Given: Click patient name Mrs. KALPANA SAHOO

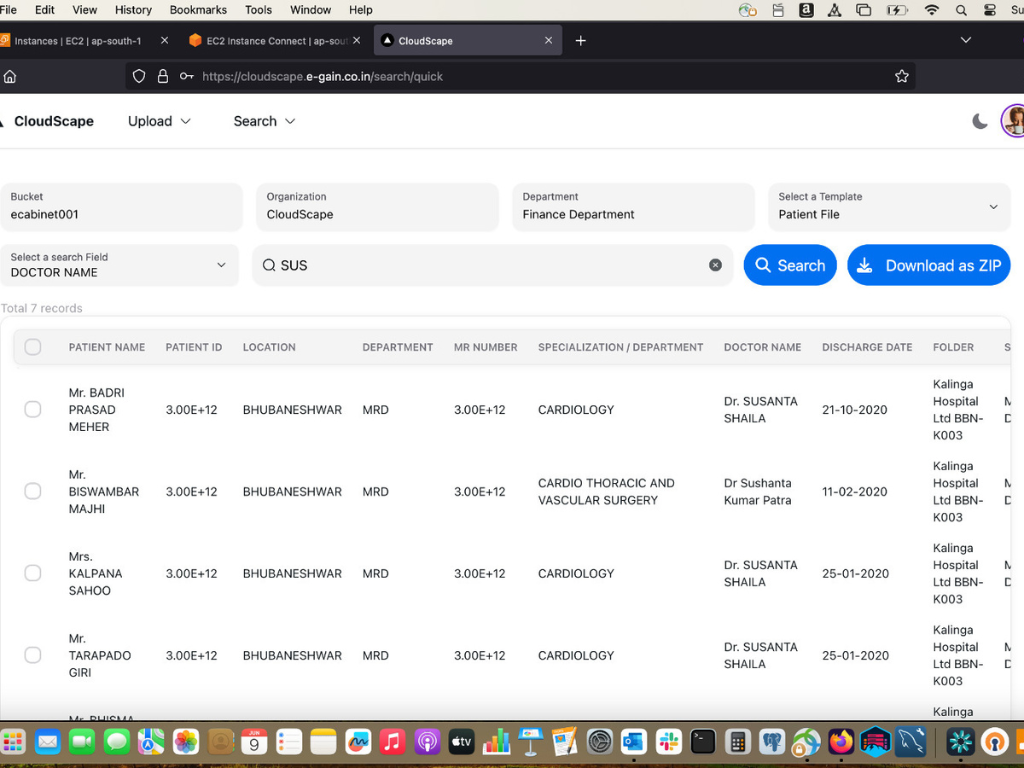Looking at the screenshot, I should 95,573.
